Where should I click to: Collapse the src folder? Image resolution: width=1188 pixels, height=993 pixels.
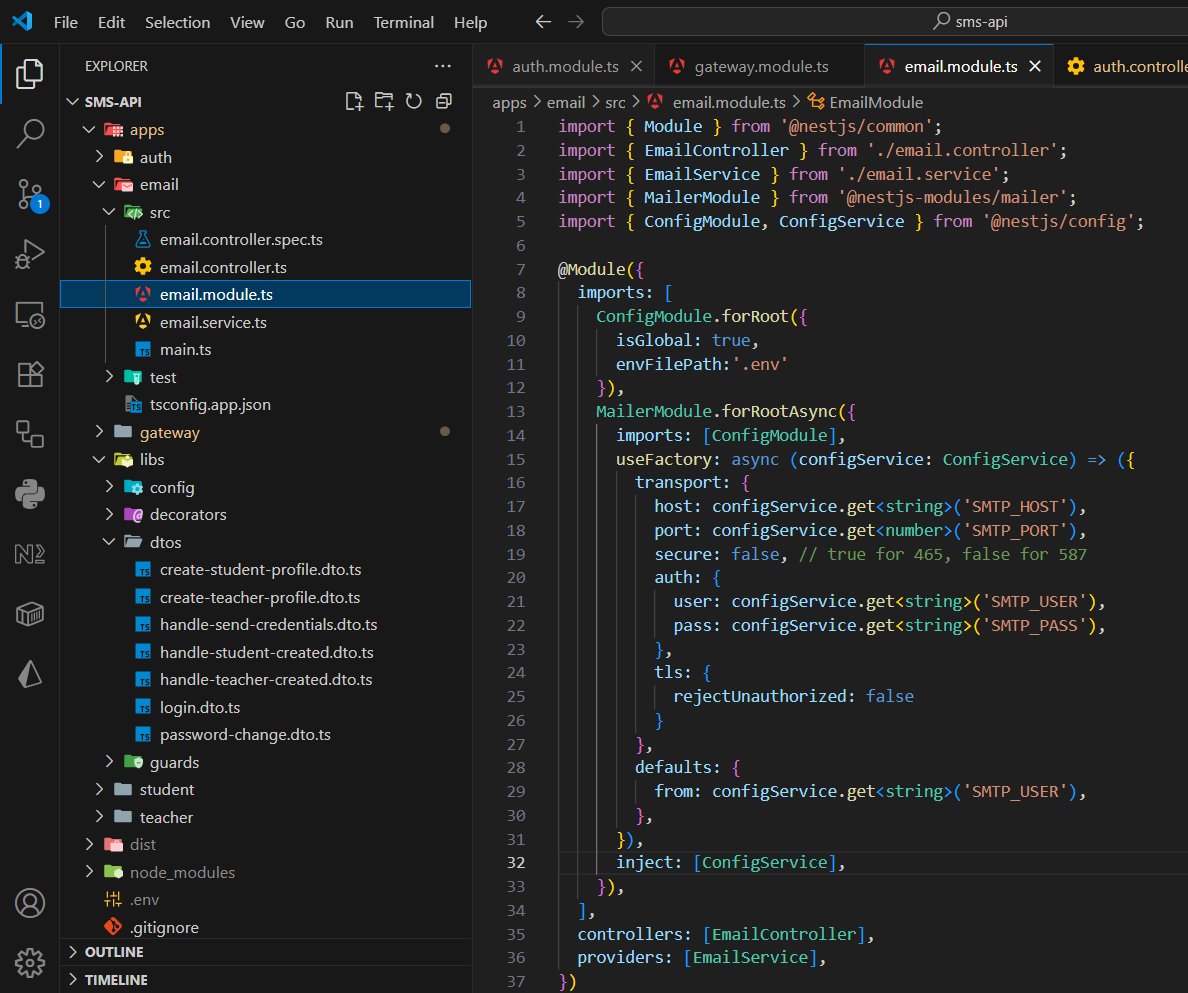pyautogui.click(x=108, y=212)
